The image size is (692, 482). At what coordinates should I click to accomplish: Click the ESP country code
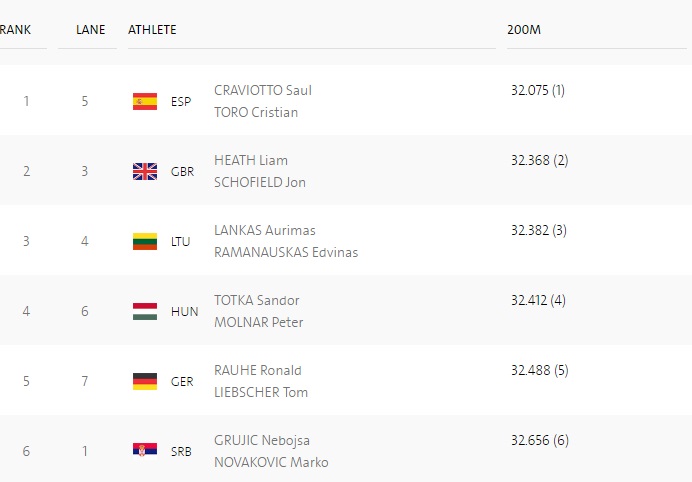pos(181,102)
